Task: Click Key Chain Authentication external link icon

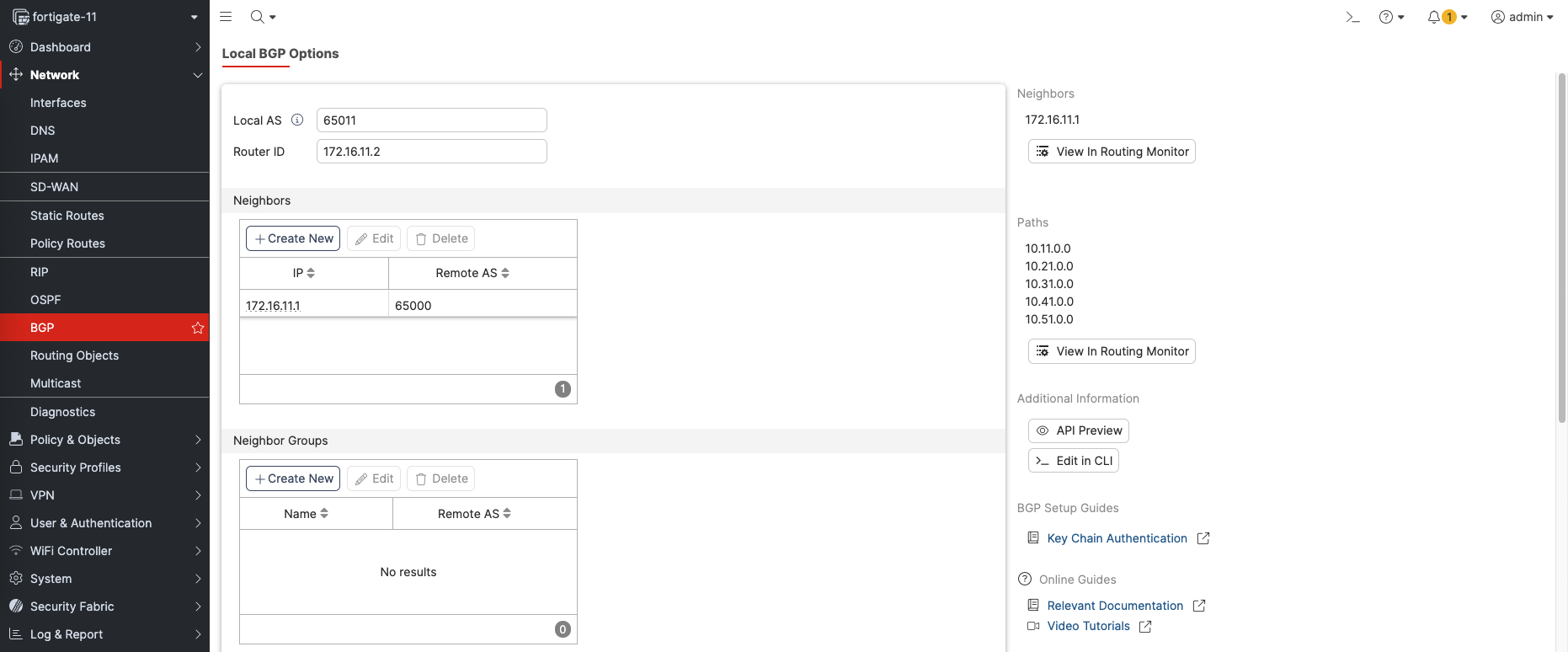Action: (x=1203, y=538)
